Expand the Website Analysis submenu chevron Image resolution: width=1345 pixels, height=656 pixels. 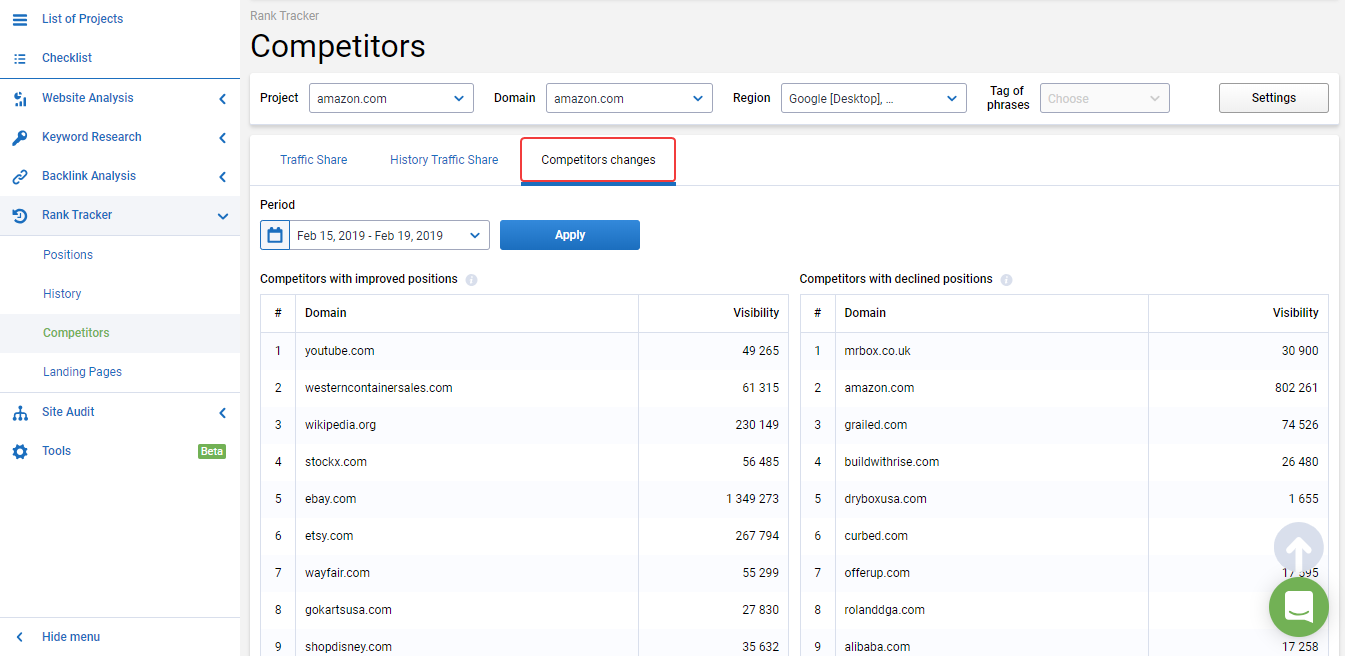[x=222, y=99]
